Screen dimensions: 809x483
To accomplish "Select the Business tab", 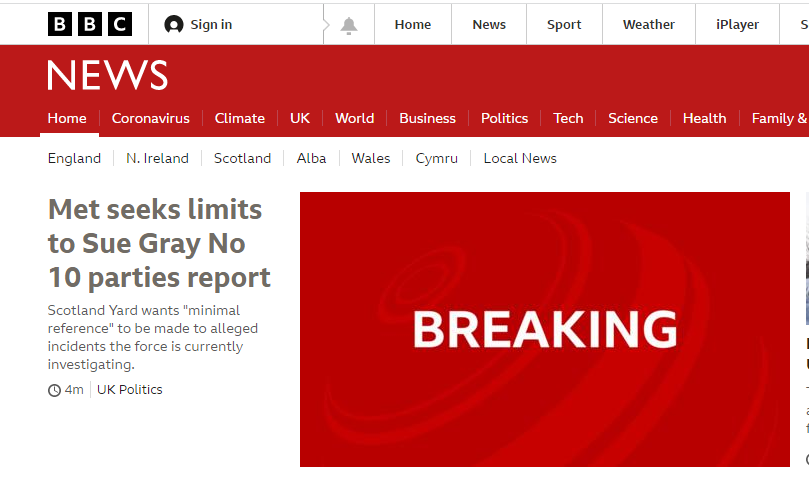I will 427,118.
